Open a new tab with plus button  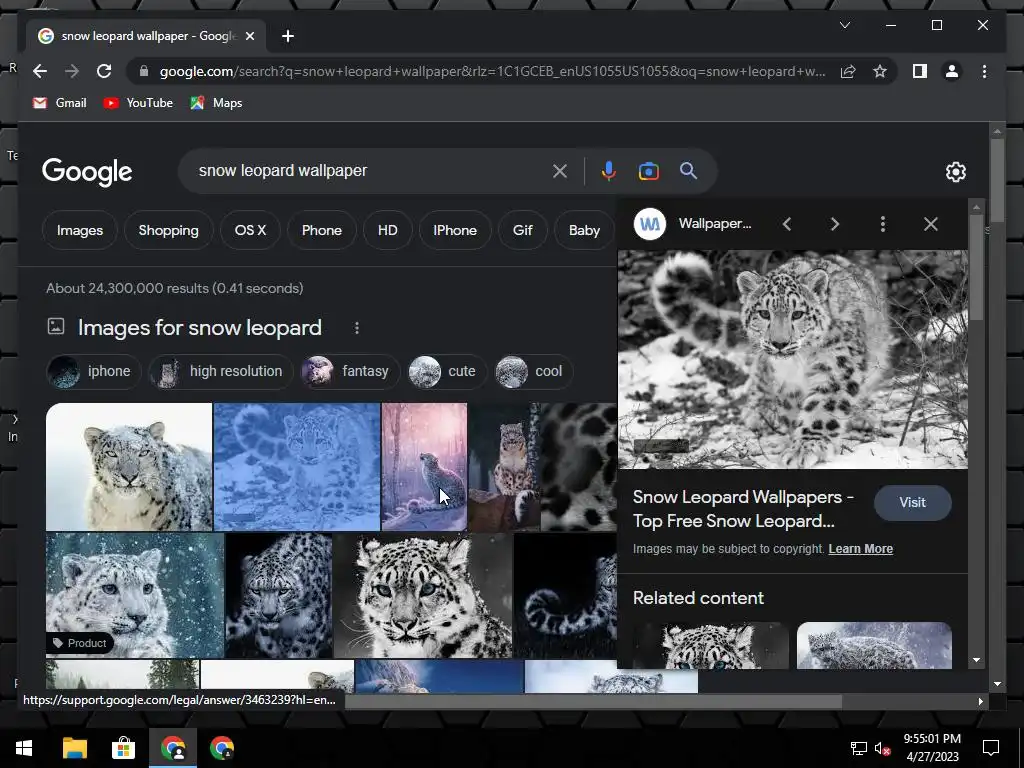click(288, 36)
